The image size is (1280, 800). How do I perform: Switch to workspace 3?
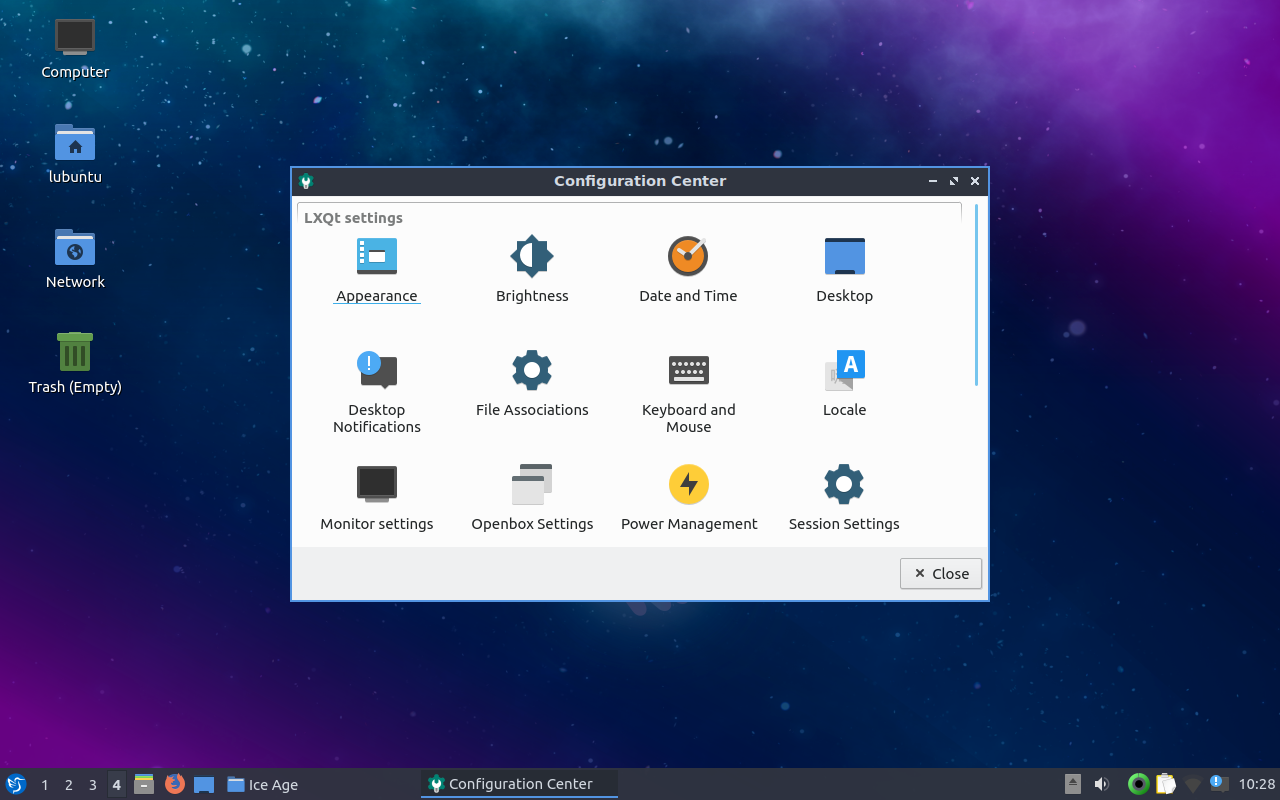pyautogui.click(x=93, y=785)
